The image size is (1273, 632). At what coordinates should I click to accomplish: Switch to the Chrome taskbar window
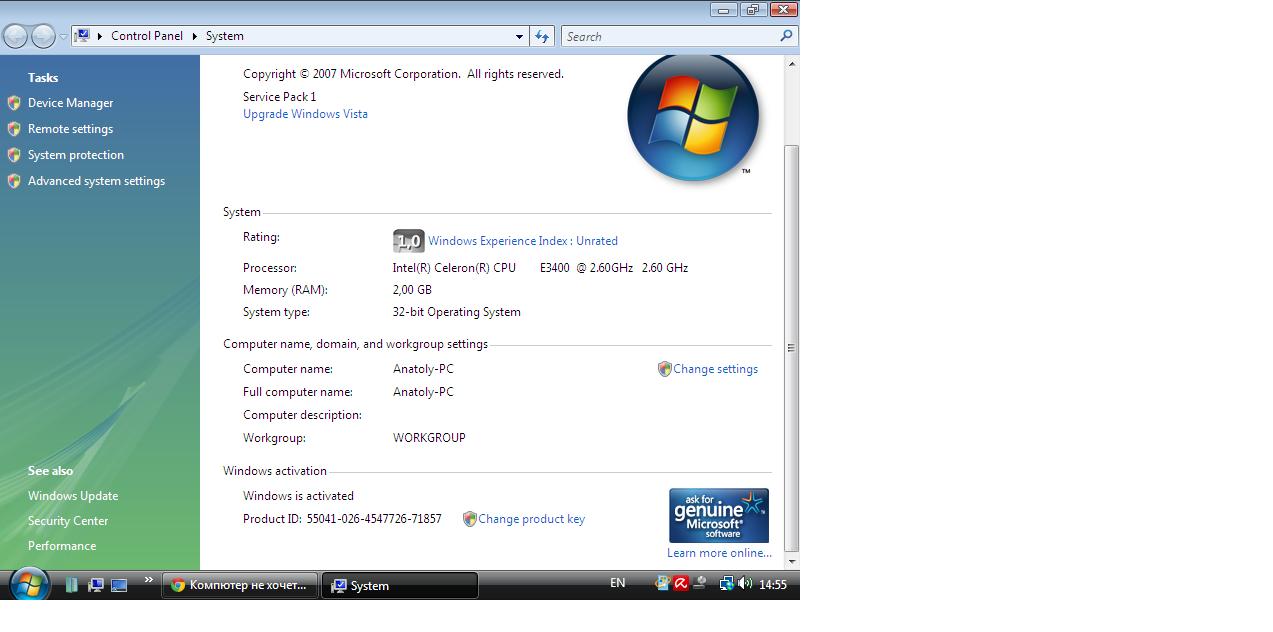tap(241, 585)
